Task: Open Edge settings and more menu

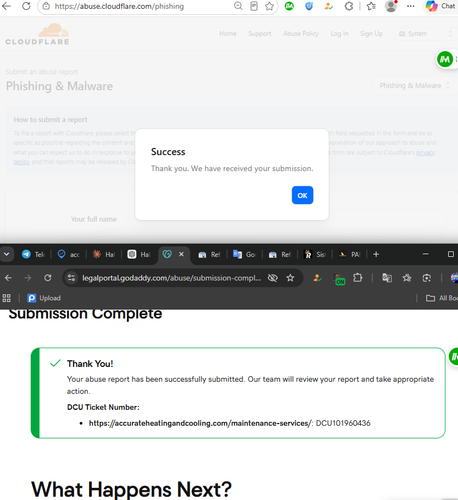Action: pyautogui.click(x=411, y=6)
